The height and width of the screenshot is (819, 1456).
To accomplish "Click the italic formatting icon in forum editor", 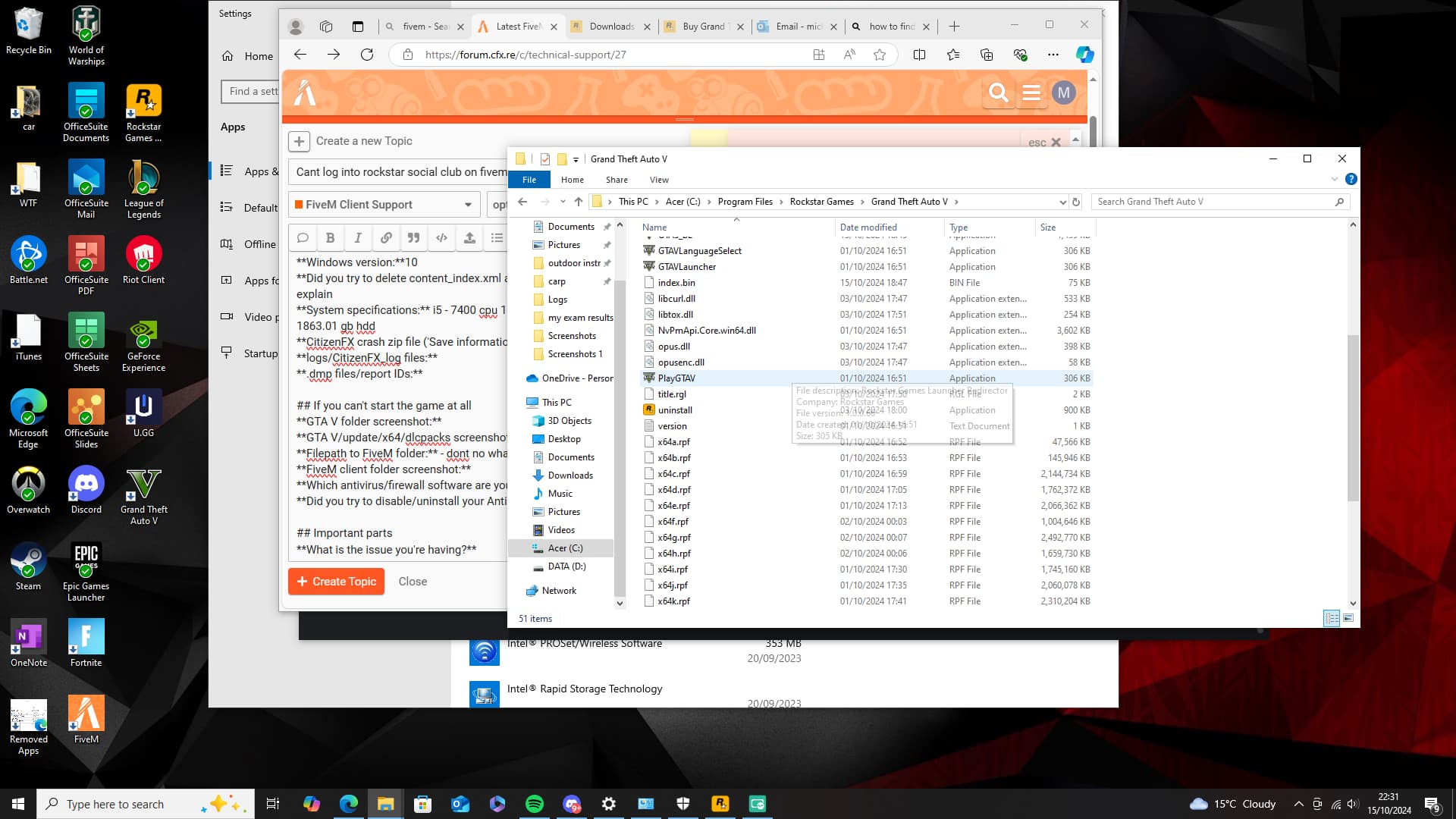I will tap(358, 238).
